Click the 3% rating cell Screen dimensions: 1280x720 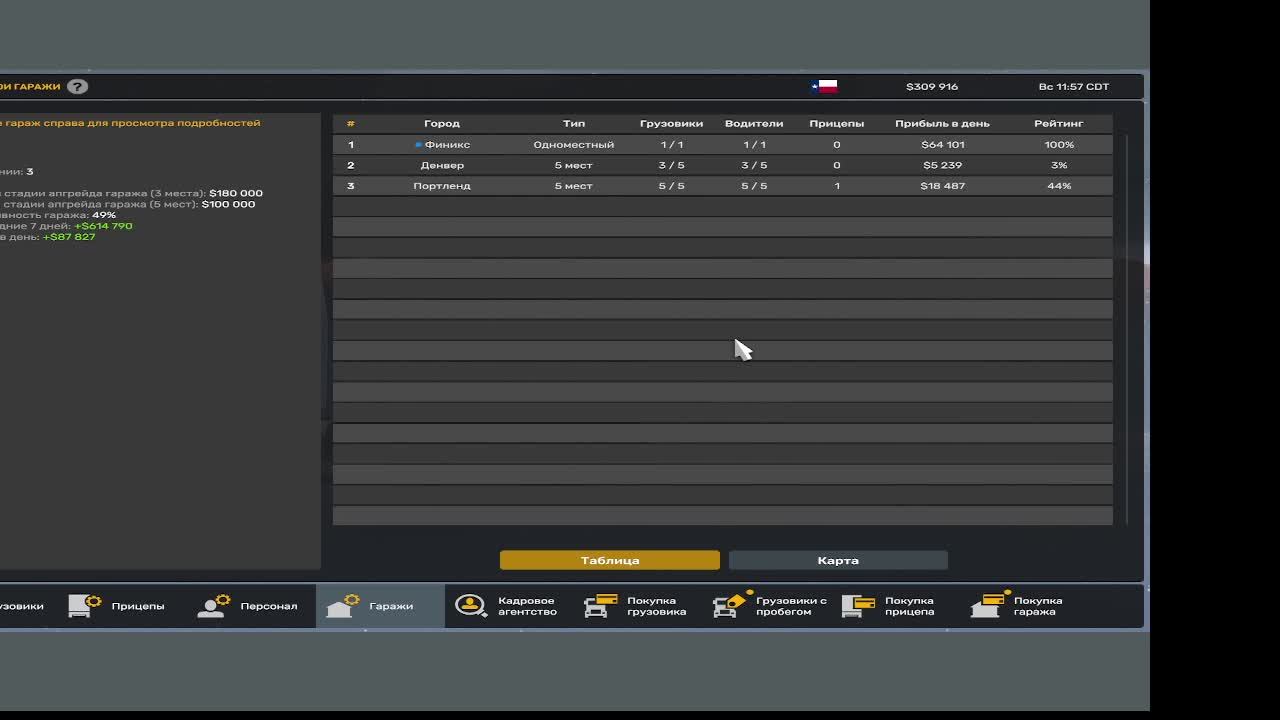pyautogui.click(x=1059, y=165)
